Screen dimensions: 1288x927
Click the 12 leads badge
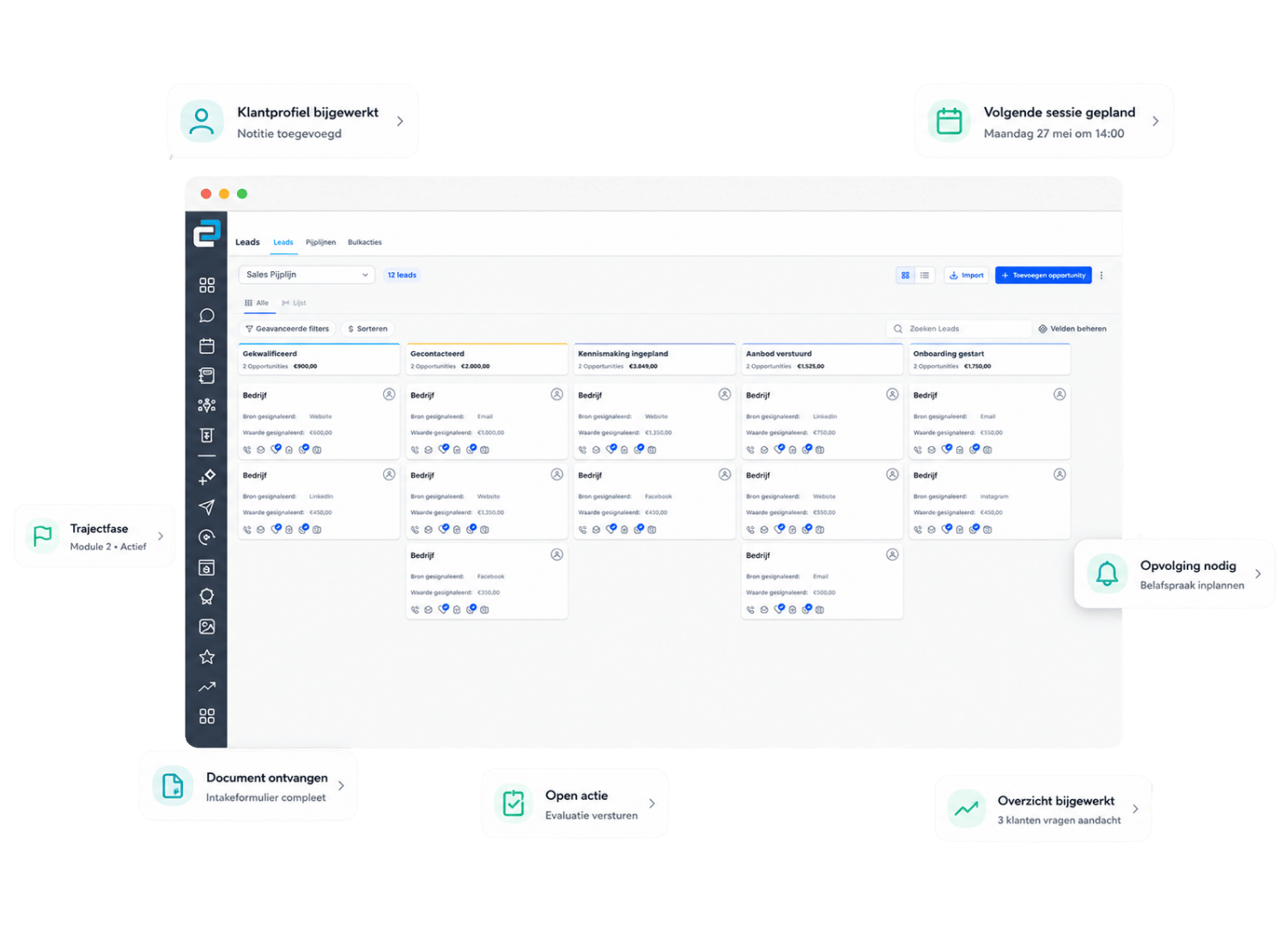click(402, 276)
